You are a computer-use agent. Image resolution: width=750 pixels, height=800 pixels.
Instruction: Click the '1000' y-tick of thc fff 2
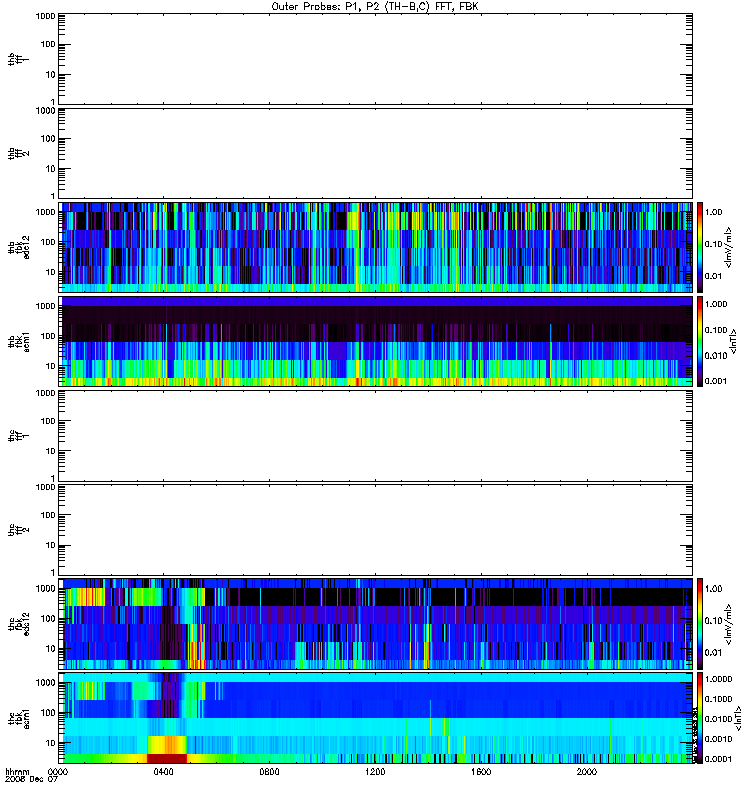tap(45, 487)
